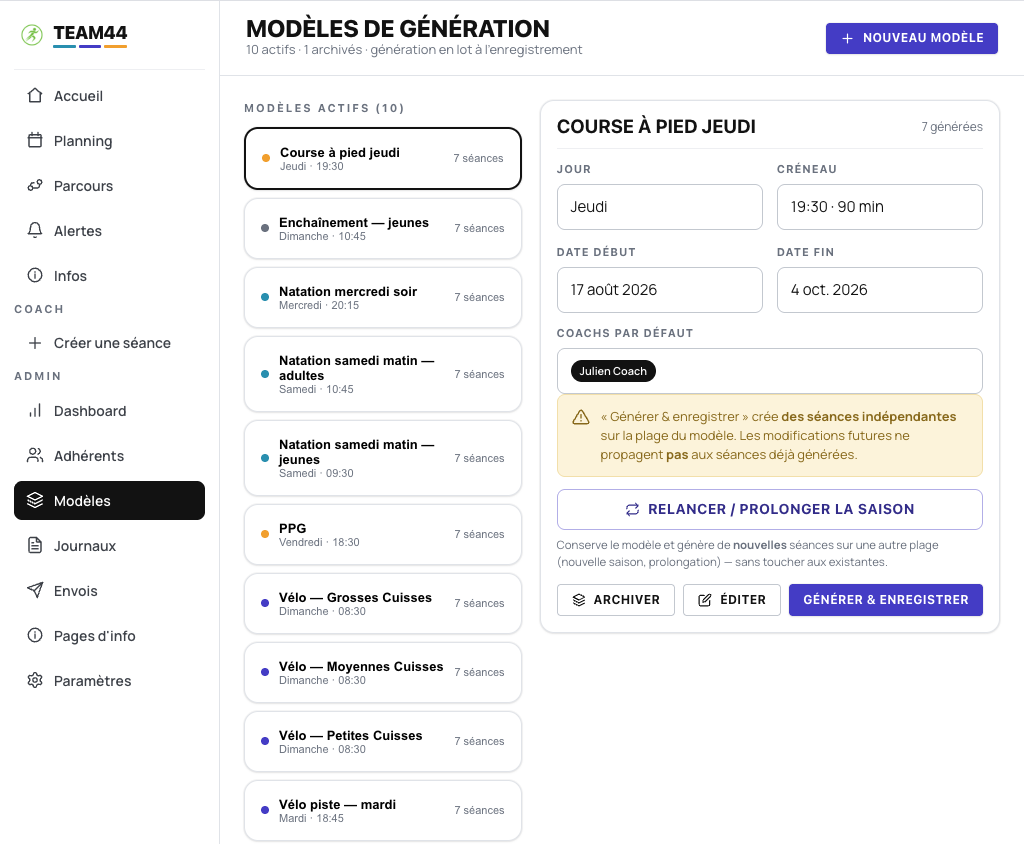The image size is (1024, 844).
Task: Open Paramètres settings page
Action: pos(109,681)
